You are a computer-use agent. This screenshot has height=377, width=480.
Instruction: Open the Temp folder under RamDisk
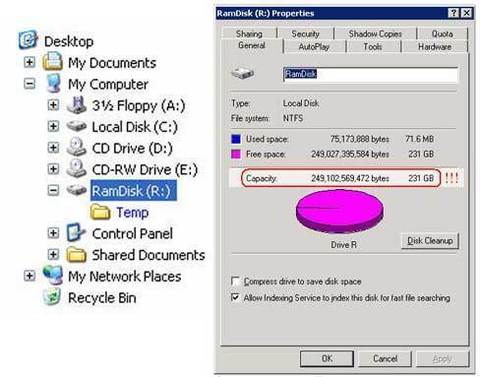tap(132, 212)
